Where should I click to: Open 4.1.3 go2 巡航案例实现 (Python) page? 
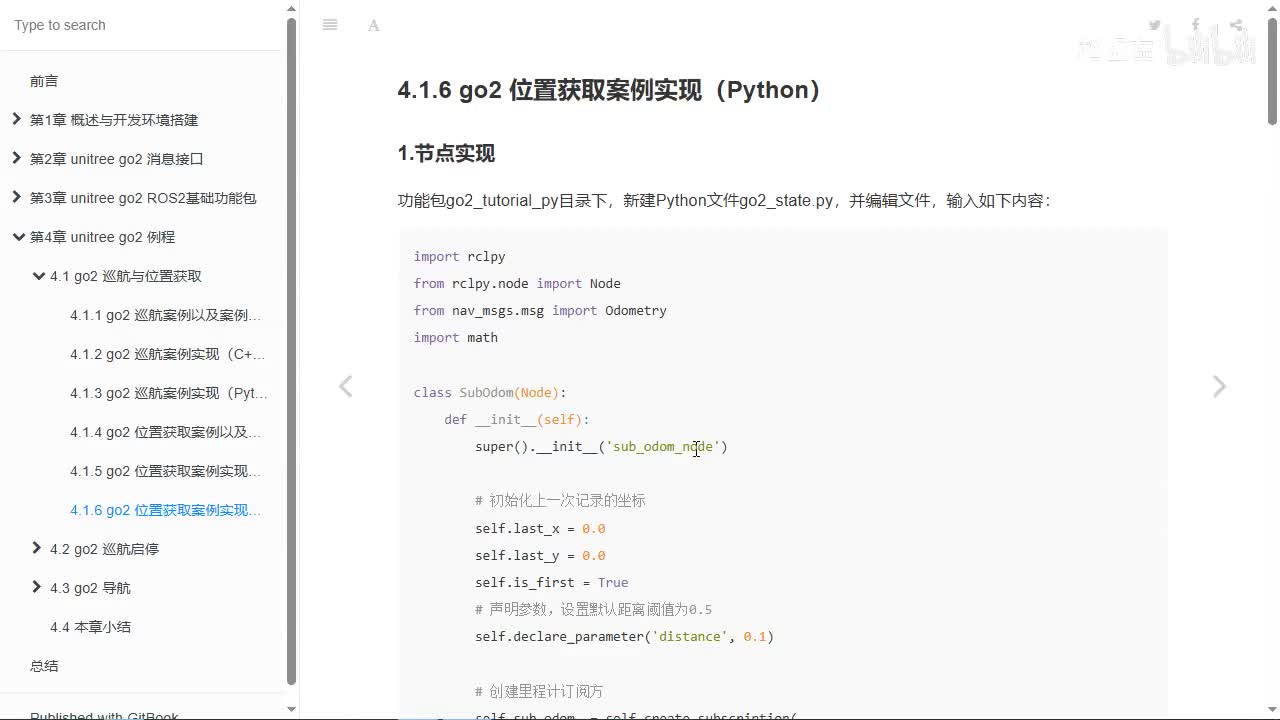pos(168,393)
